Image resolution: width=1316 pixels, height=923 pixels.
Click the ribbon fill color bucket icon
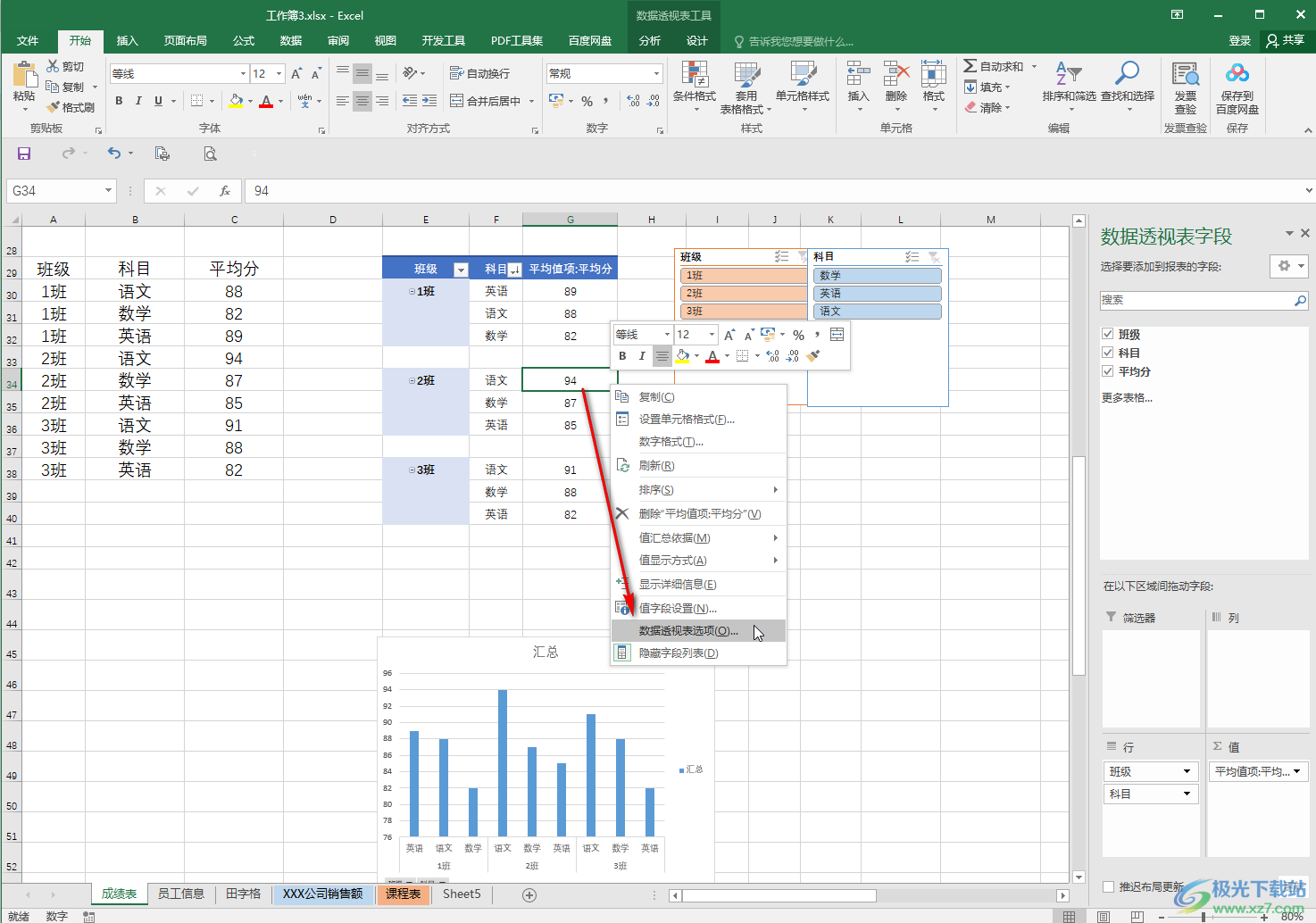(236, 101)
